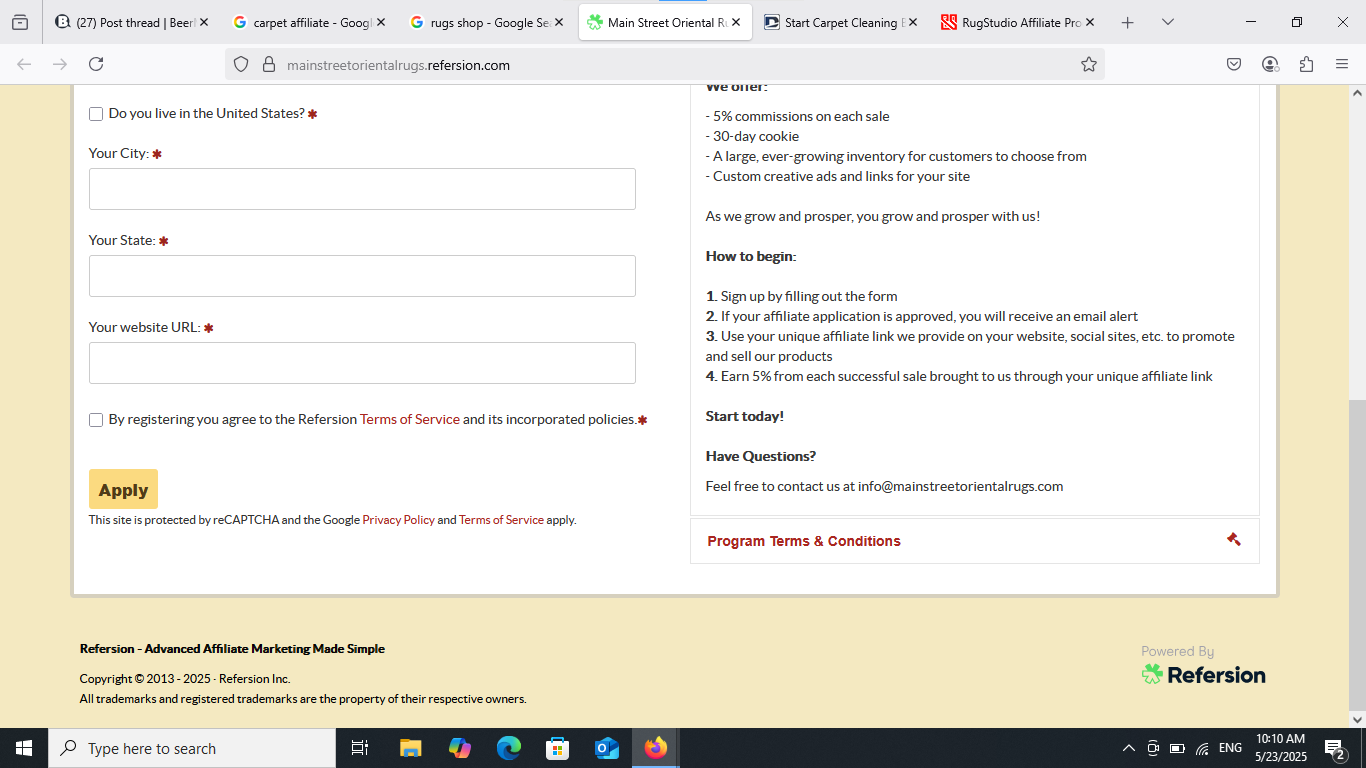The width and height of the screenshot is (1366, 768).
Task: Click the Firefox taskbar icon
Action: click(x=656, y=748)
